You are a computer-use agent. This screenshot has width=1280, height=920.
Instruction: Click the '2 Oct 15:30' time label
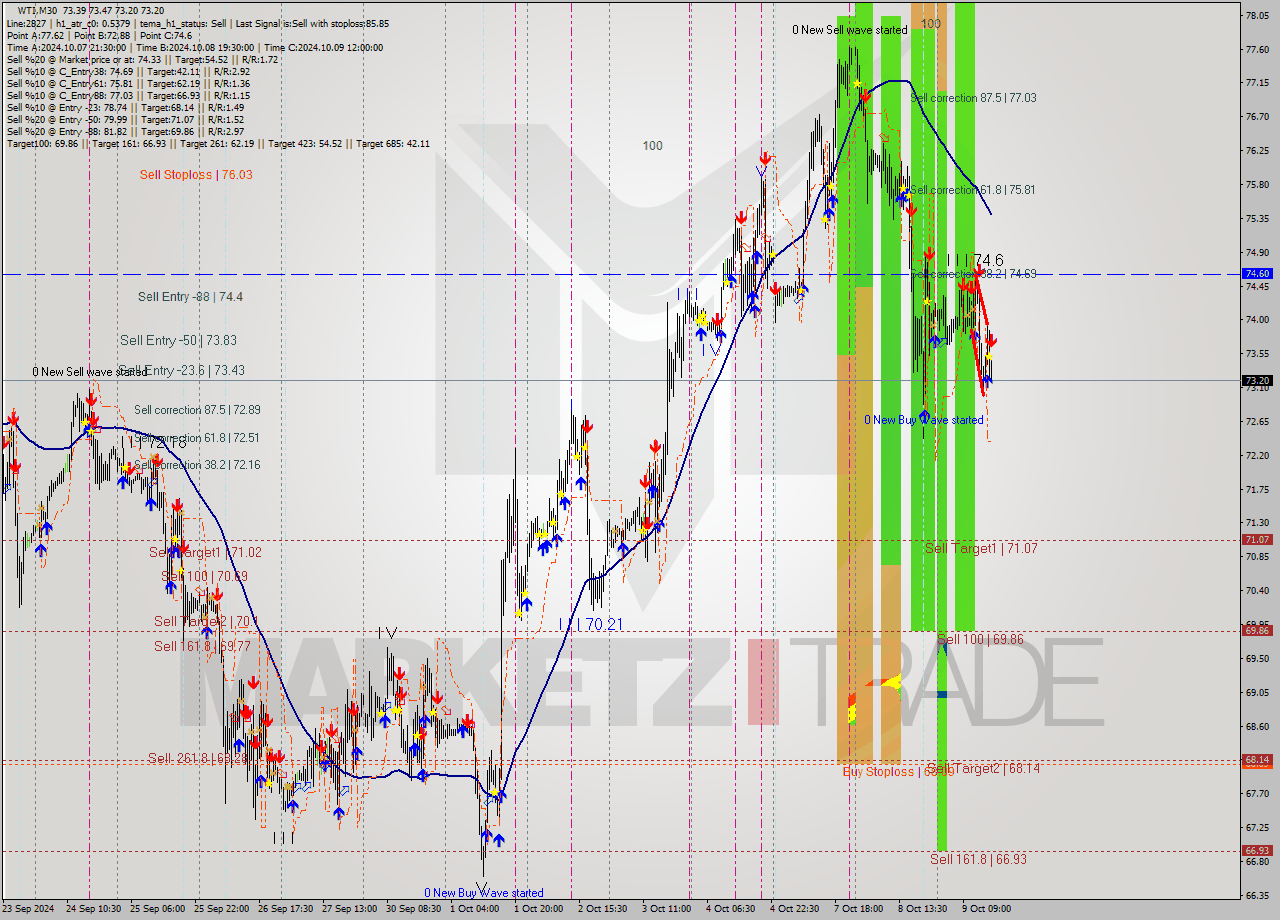[603, 909]
